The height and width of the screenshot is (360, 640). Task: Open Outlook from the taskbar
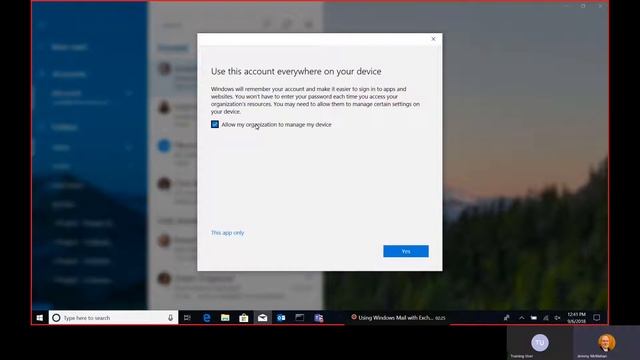281,318
